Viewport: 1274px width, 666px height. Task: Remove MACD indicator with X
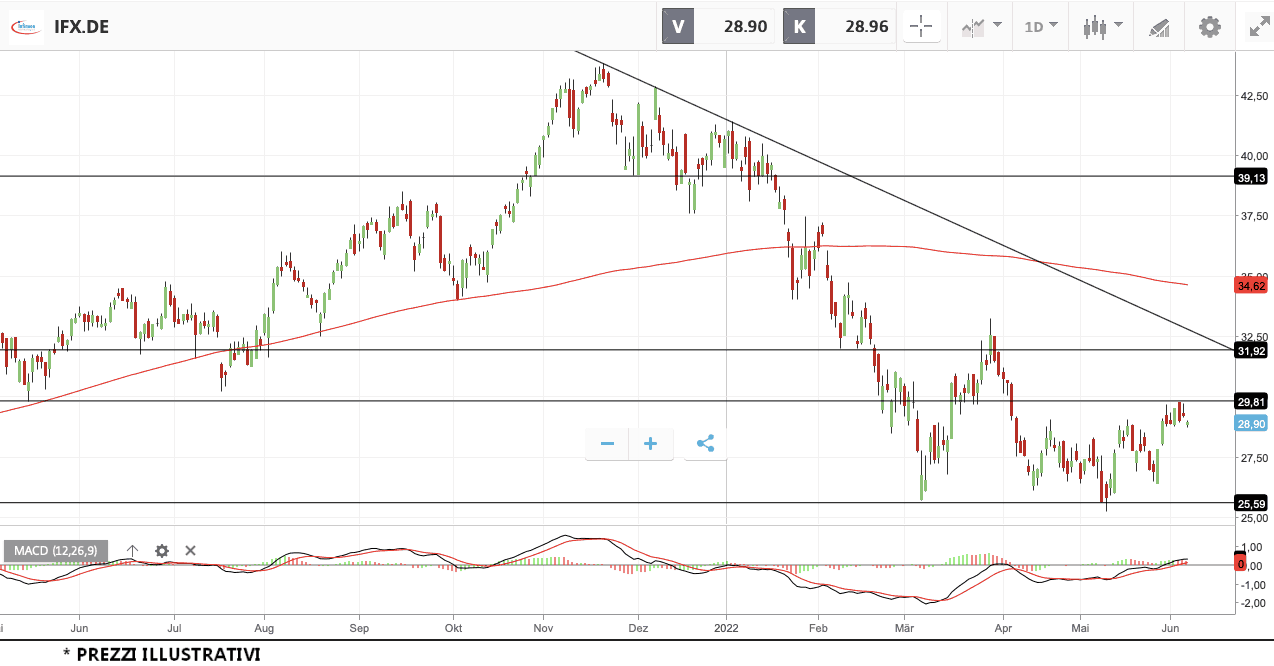pos(190,550)
